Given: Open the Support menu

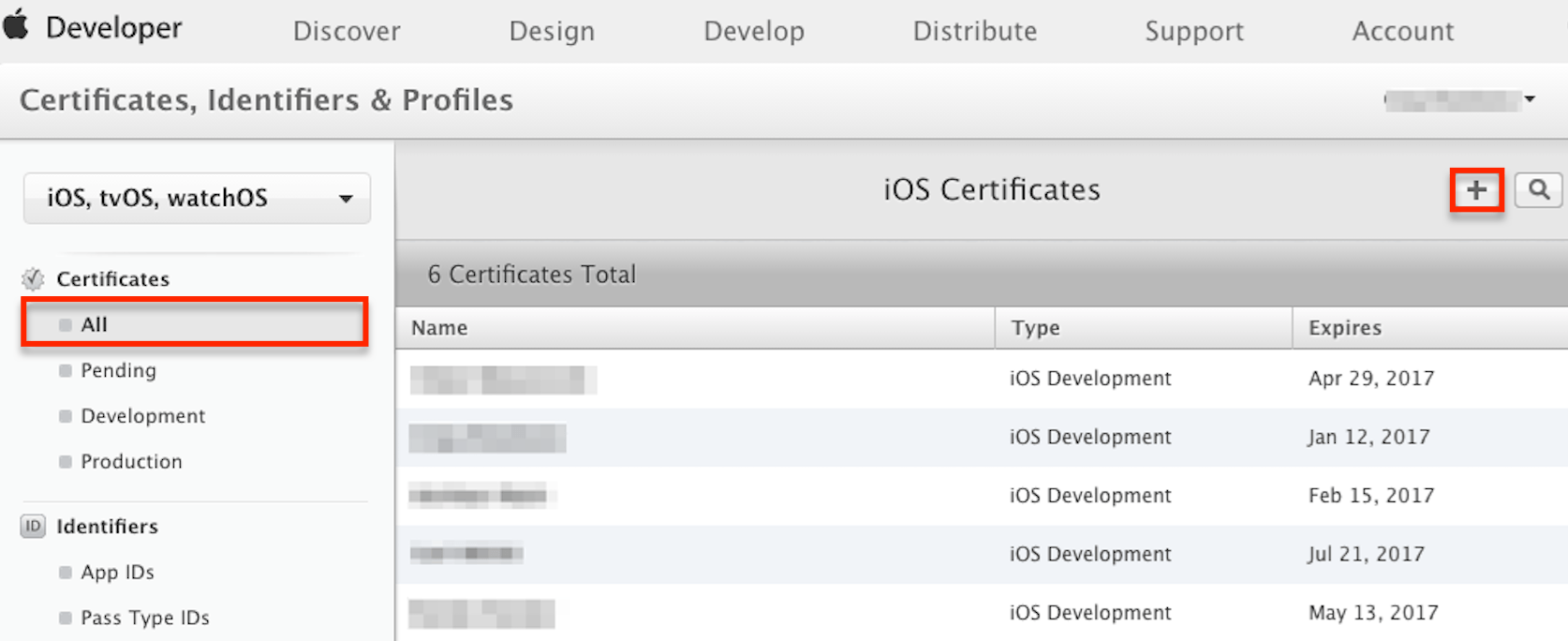Looking at the screenshot, I should [x=1194, y=31].
